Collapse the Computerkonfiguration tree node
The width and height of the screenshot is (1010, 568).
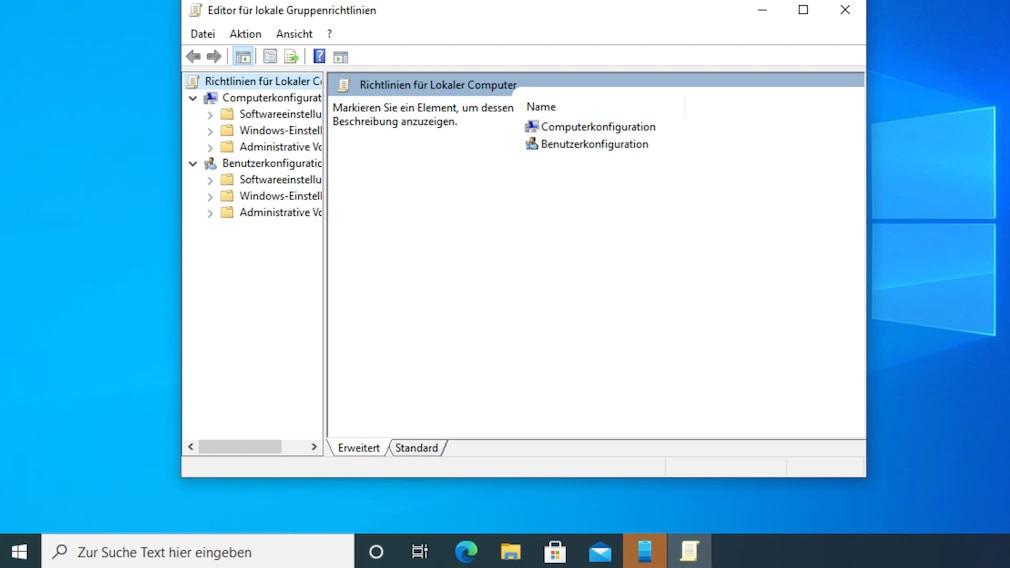tap(193, 98)
